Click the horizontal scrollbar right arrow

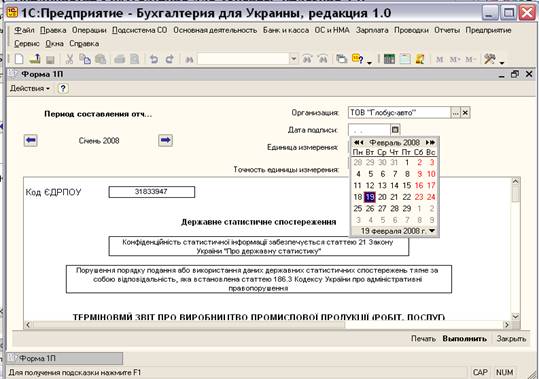click(507, 324)
